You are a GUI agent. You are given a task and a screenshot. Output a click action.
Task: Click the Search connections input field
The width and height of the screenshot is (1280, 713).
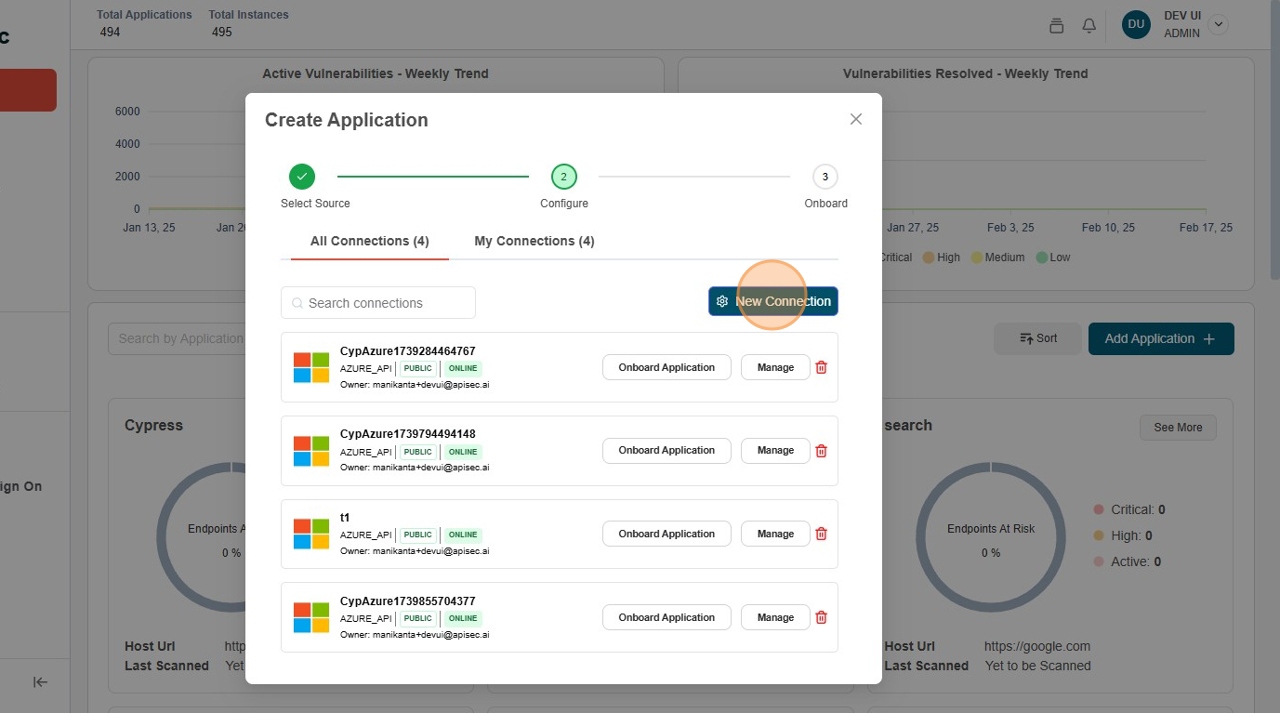tap(385, 303)
